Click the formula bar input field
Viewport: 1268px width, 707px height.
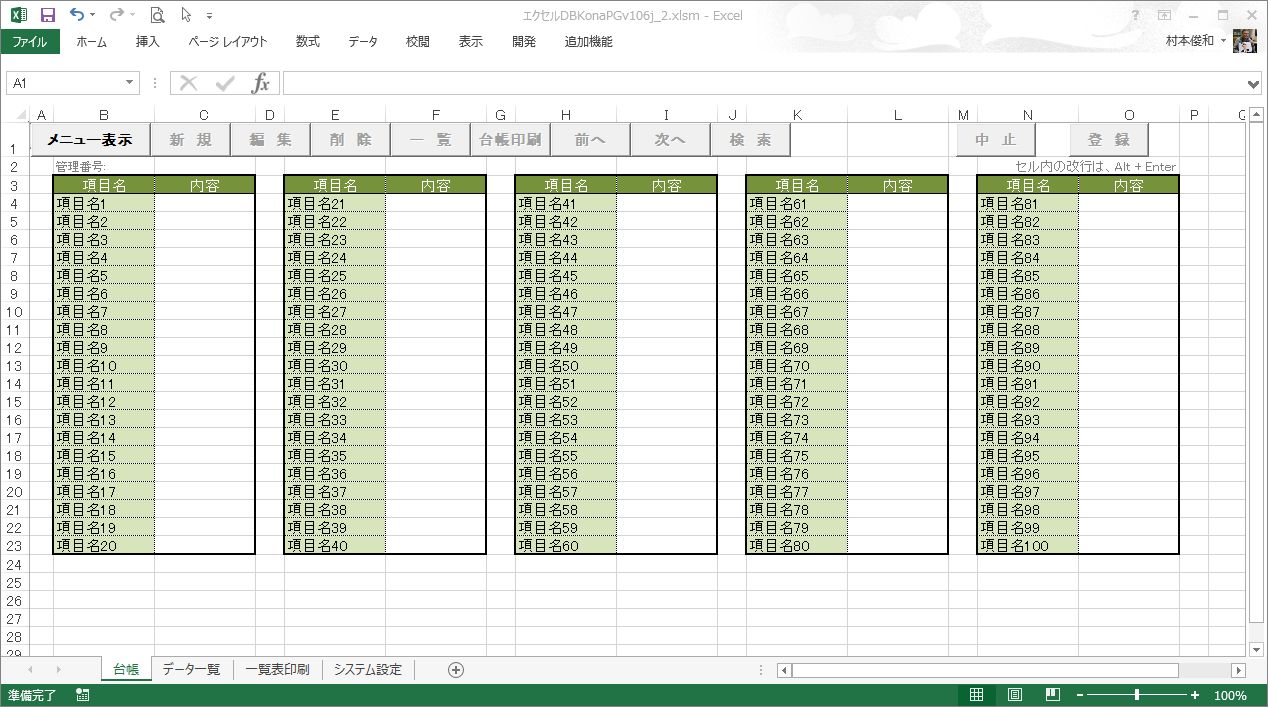pyautogui.click(x=760, y=83)
